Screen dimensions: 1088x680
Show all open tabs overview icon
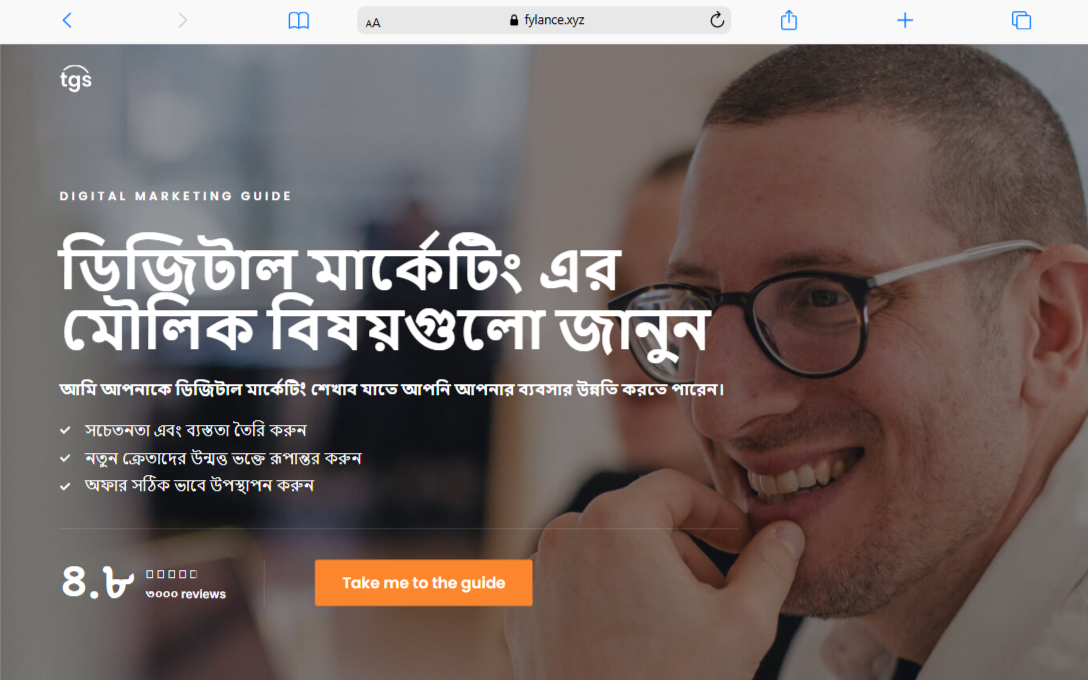pos(1021,20)
